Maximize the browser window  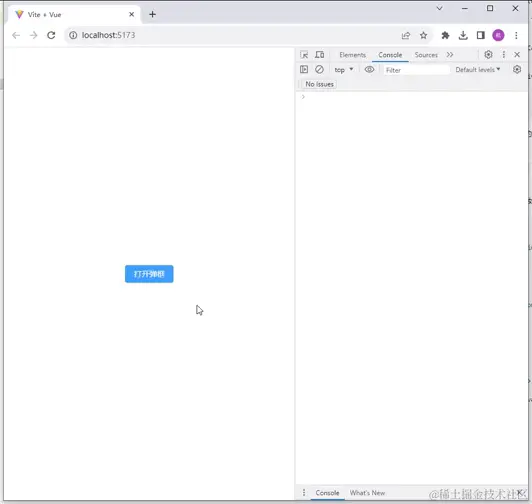[x=490, y=8]
